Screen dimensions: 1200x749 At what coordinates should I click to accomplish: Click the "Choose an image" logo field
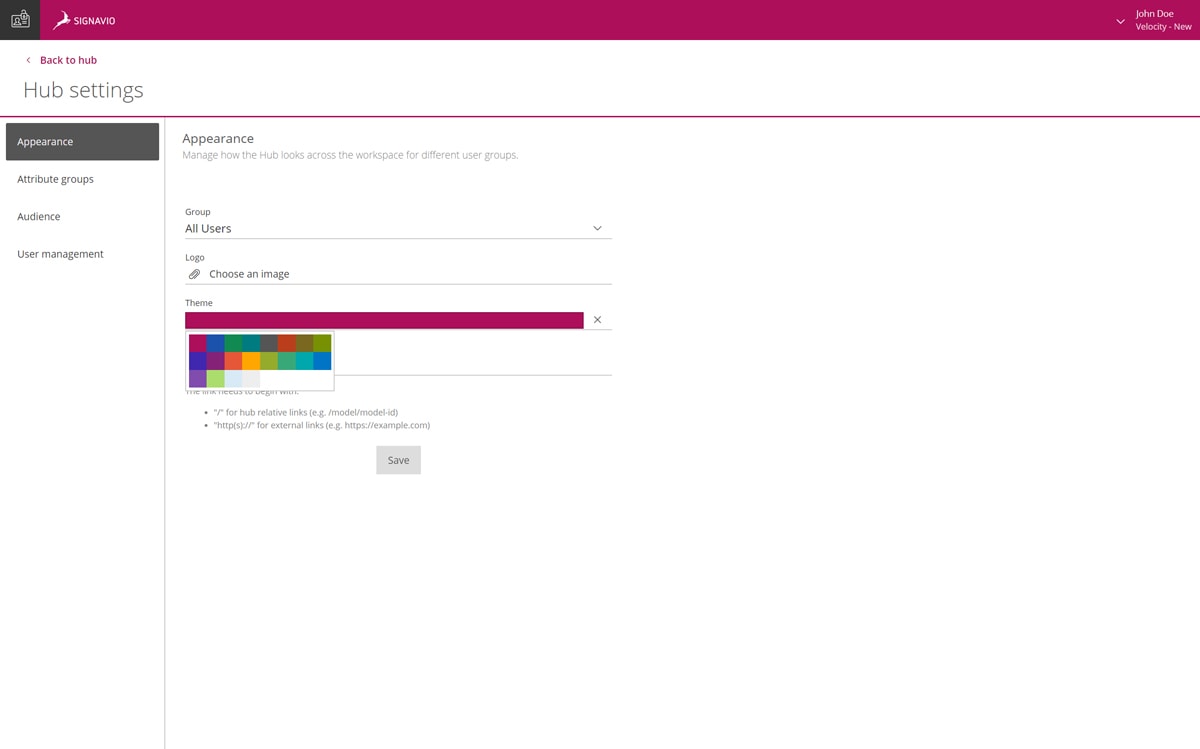(x=249, y=274)
